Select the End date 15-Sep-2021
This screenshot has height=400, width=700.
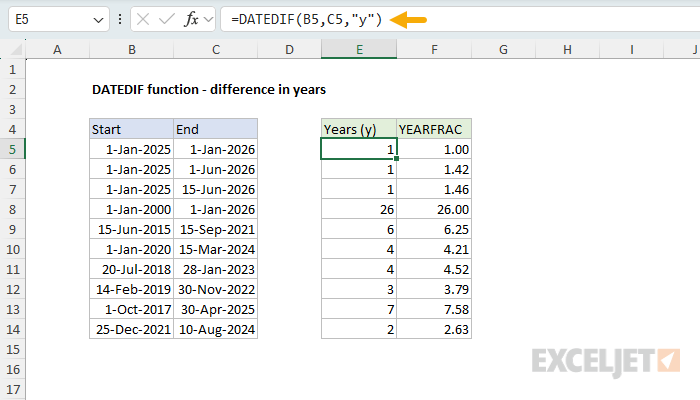click(x=216, y=229)
